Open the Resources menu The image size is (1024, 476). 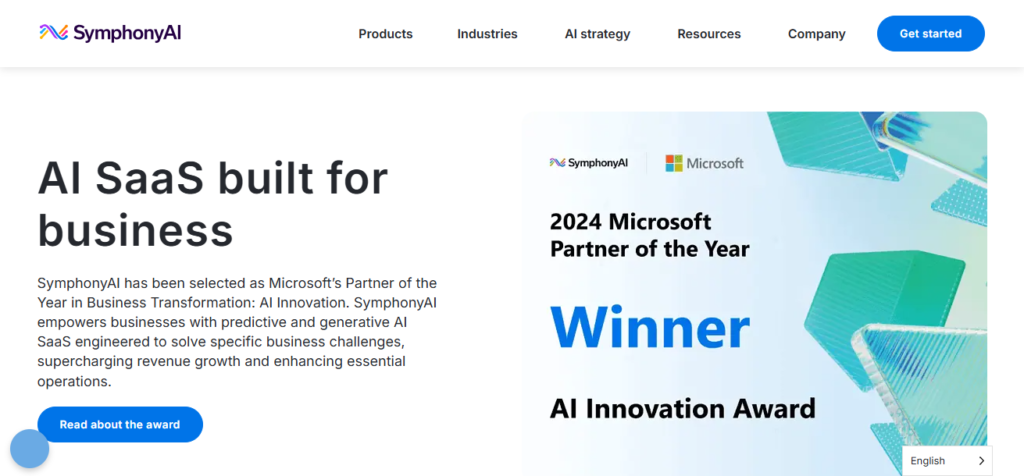(709, 34)
